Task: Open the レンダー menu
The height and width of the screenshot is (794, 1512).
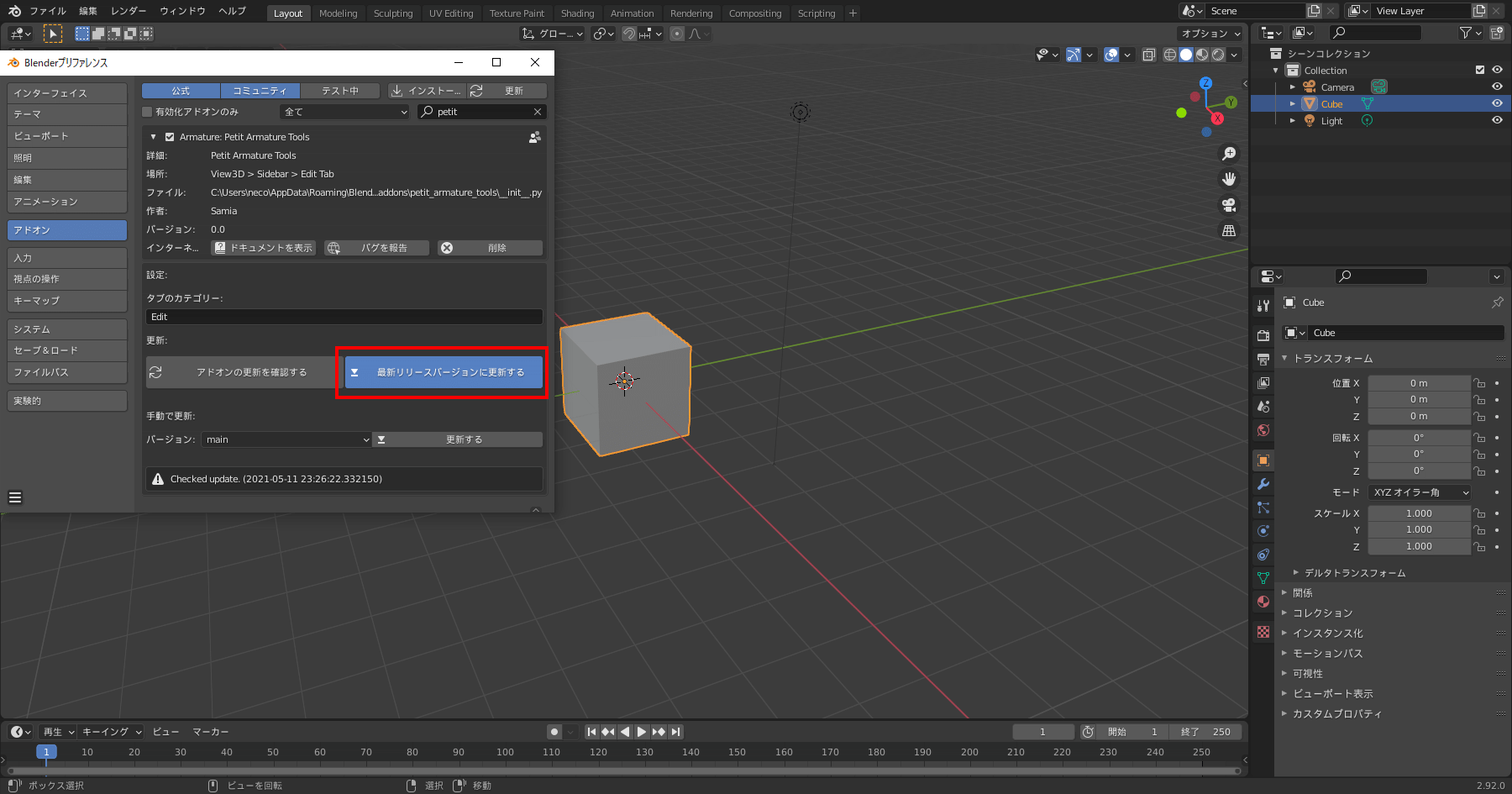Action: click(x=129, y=11)
